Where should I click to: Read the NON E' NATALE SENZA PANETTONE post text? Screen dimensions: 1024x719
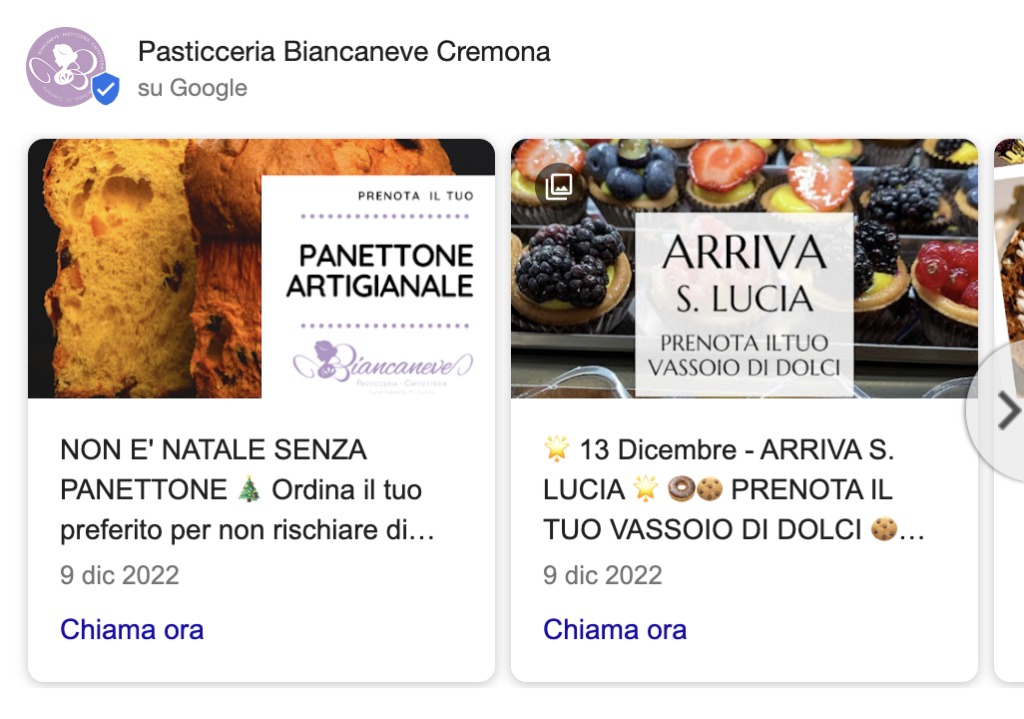248,490
